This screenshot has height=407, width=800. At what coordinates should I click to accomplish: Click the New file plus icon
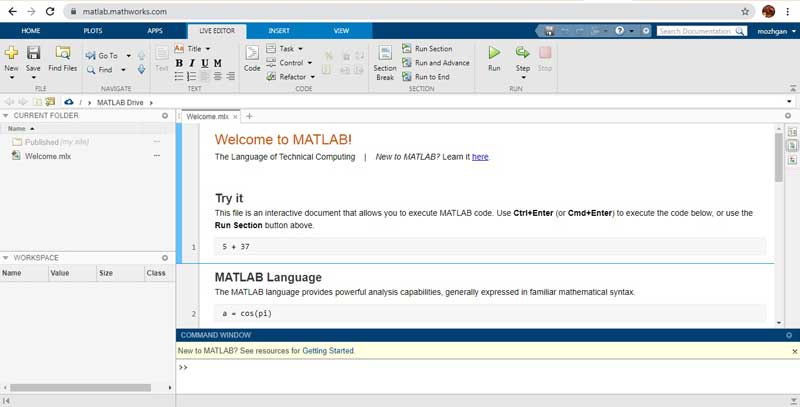[x=11, y=53]
